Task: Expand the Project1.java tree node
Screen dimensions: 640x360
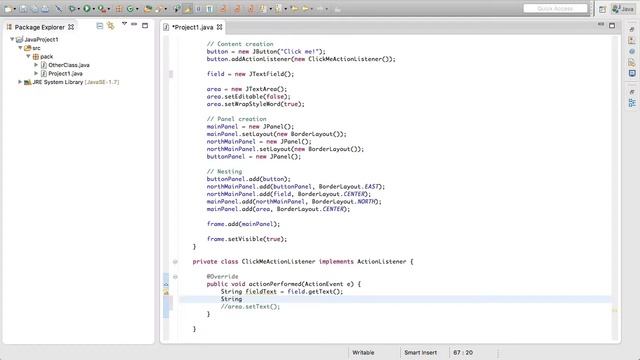Action: pos(36,73)
